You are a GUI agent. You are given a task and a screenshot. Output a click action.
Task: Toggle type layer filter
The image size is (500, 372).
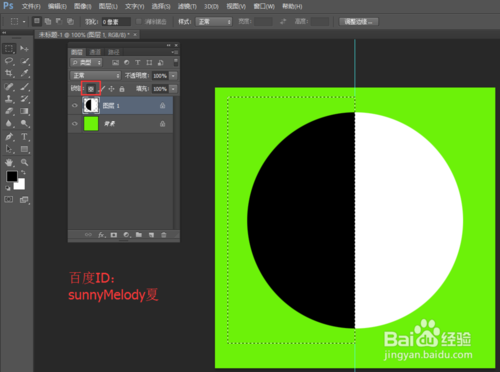138,62
